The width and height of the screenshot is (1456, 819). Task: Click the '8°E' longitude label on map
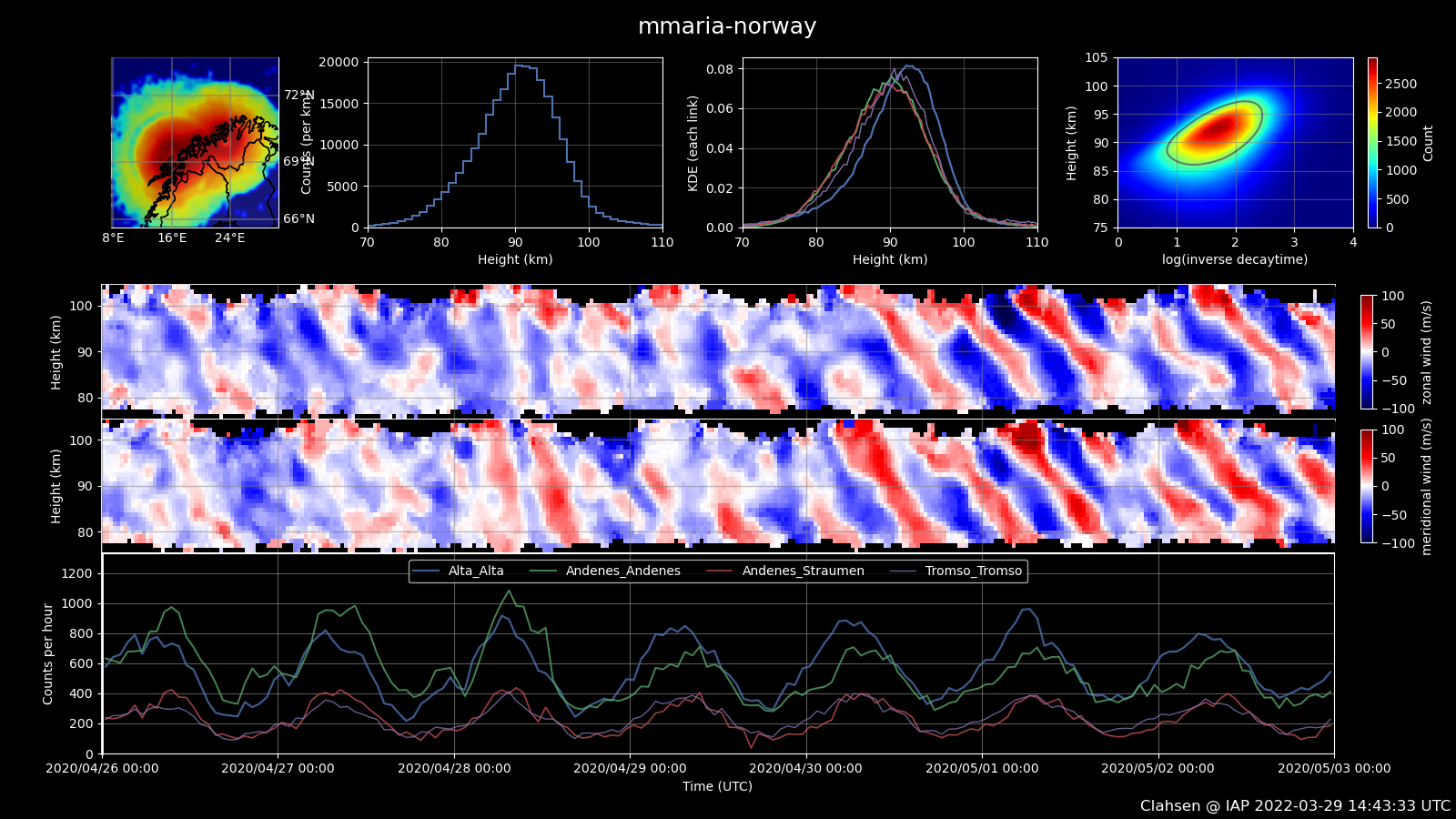click(113, 238)
